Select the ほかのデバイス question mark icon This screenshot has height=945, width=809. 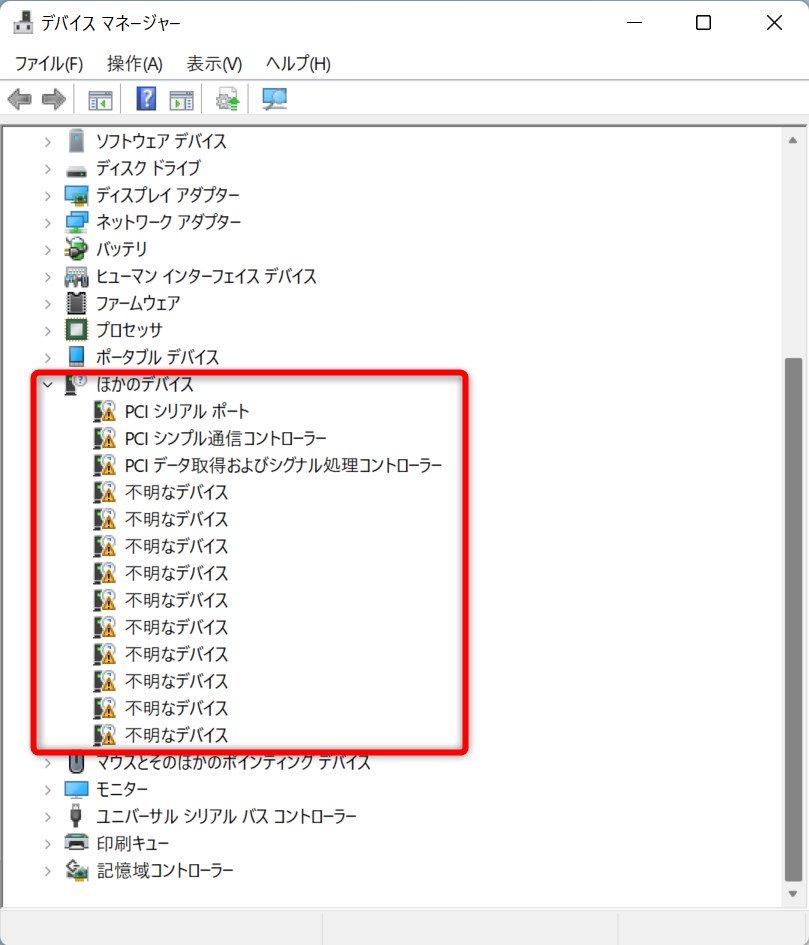pos(75,384)
